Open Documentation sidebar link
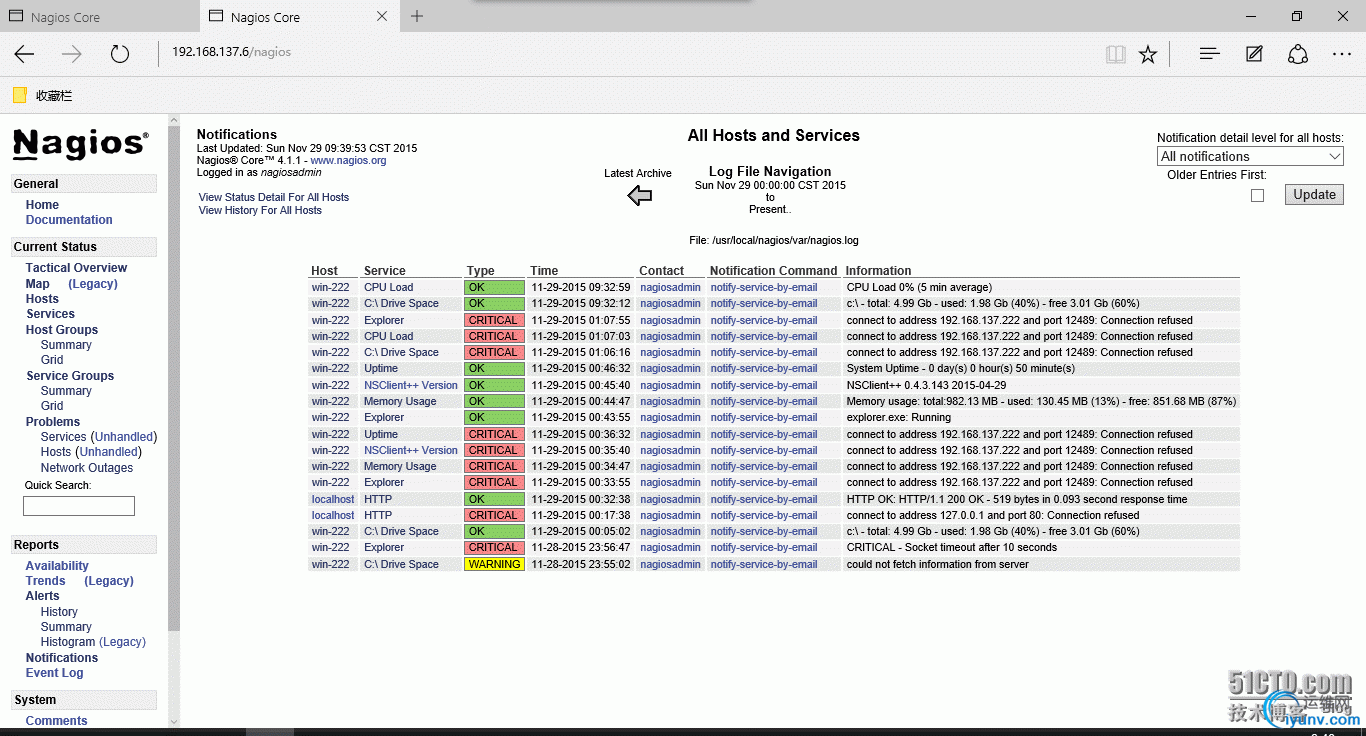 [x=69, y=220]
